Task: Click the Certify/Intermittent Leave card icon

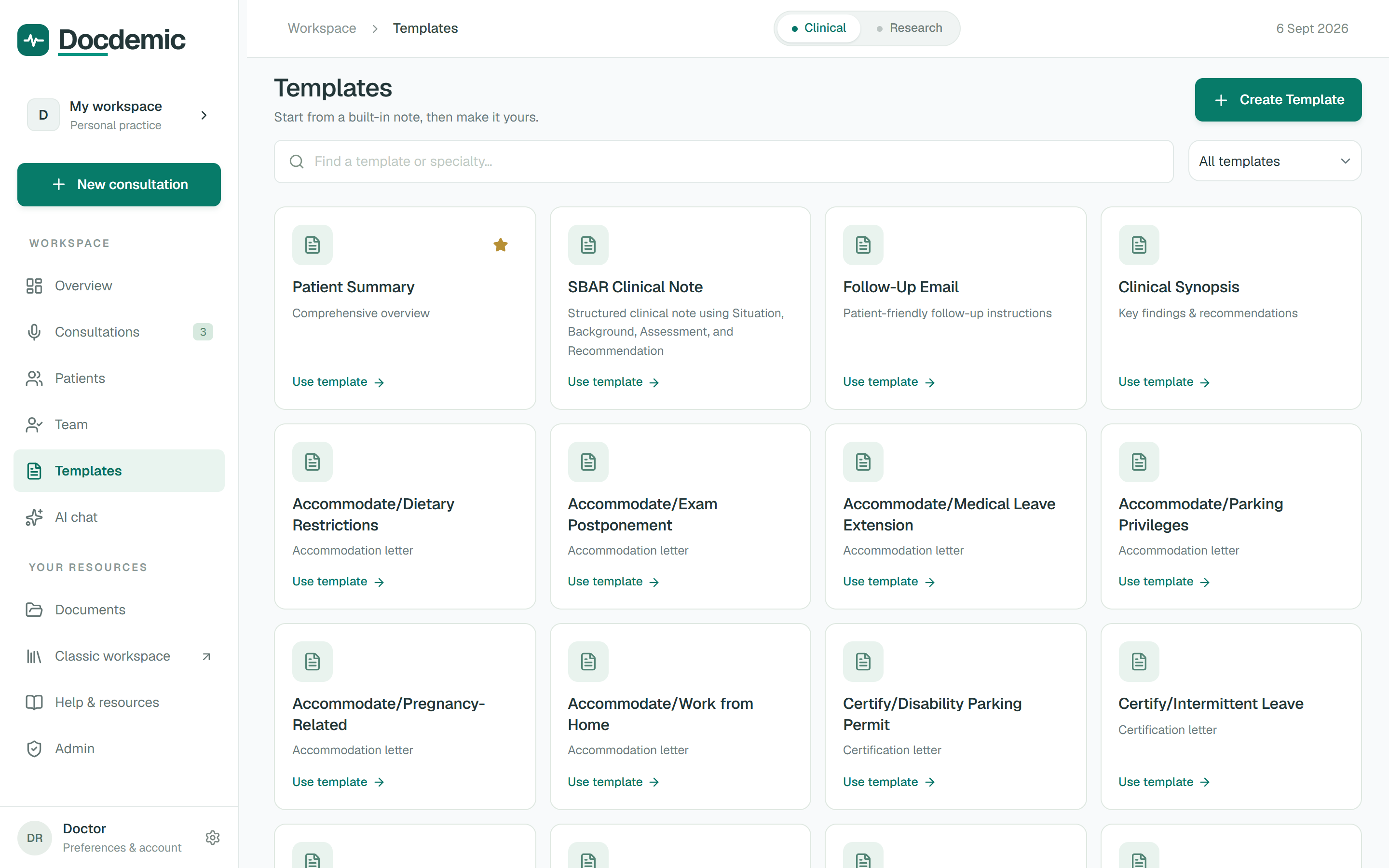Action: 1139,661
